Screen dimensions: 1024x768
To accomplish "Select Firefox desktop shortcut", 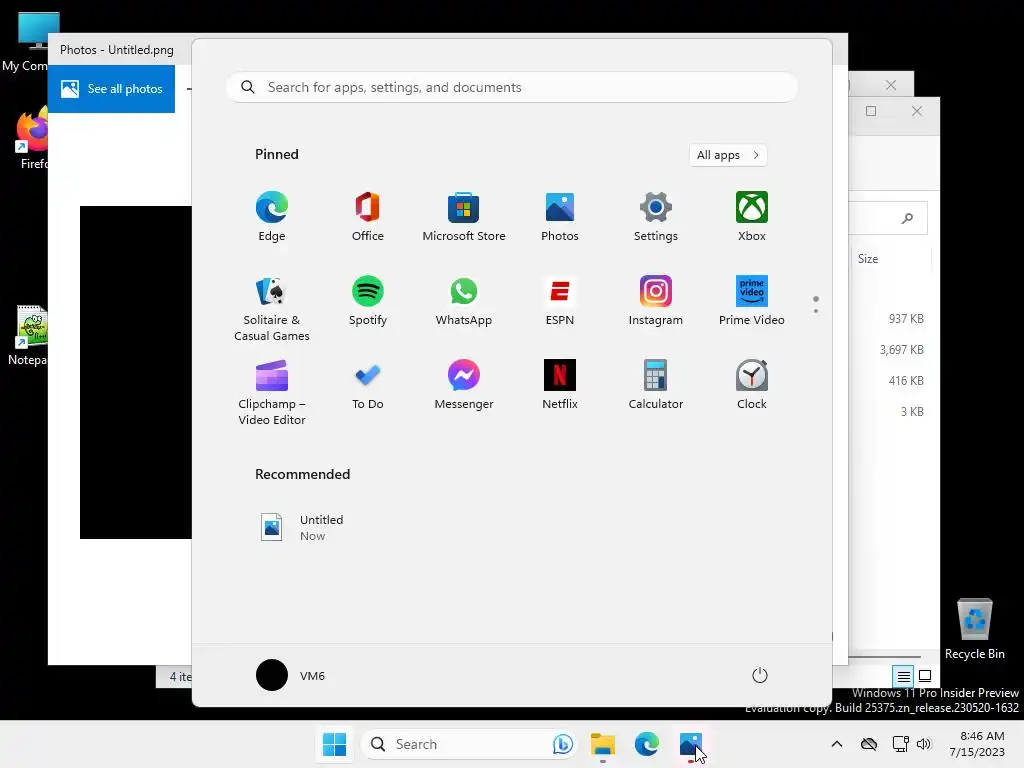I will point(33,140).
